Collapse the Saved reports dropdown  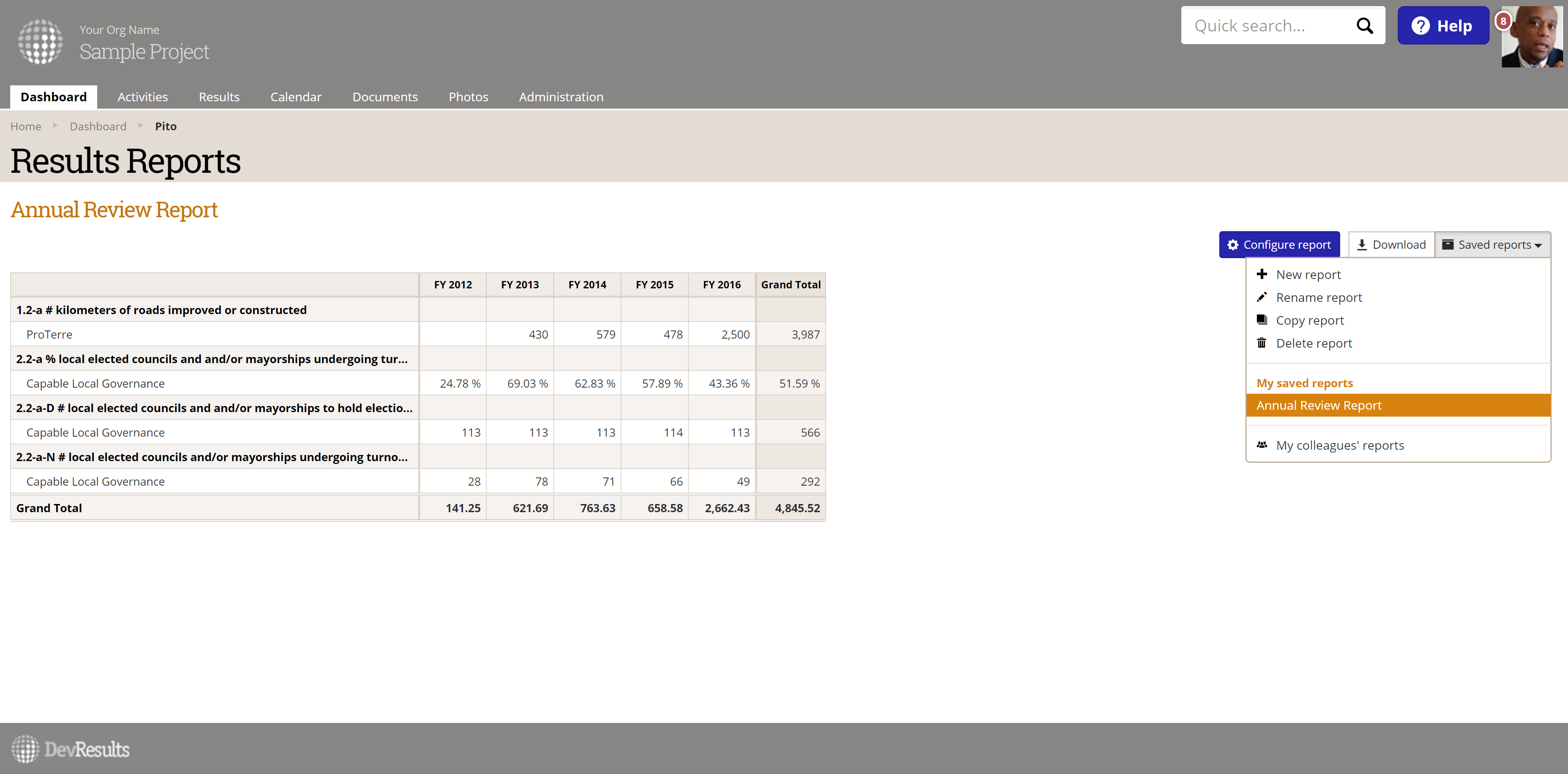[x=1492, y=245]
